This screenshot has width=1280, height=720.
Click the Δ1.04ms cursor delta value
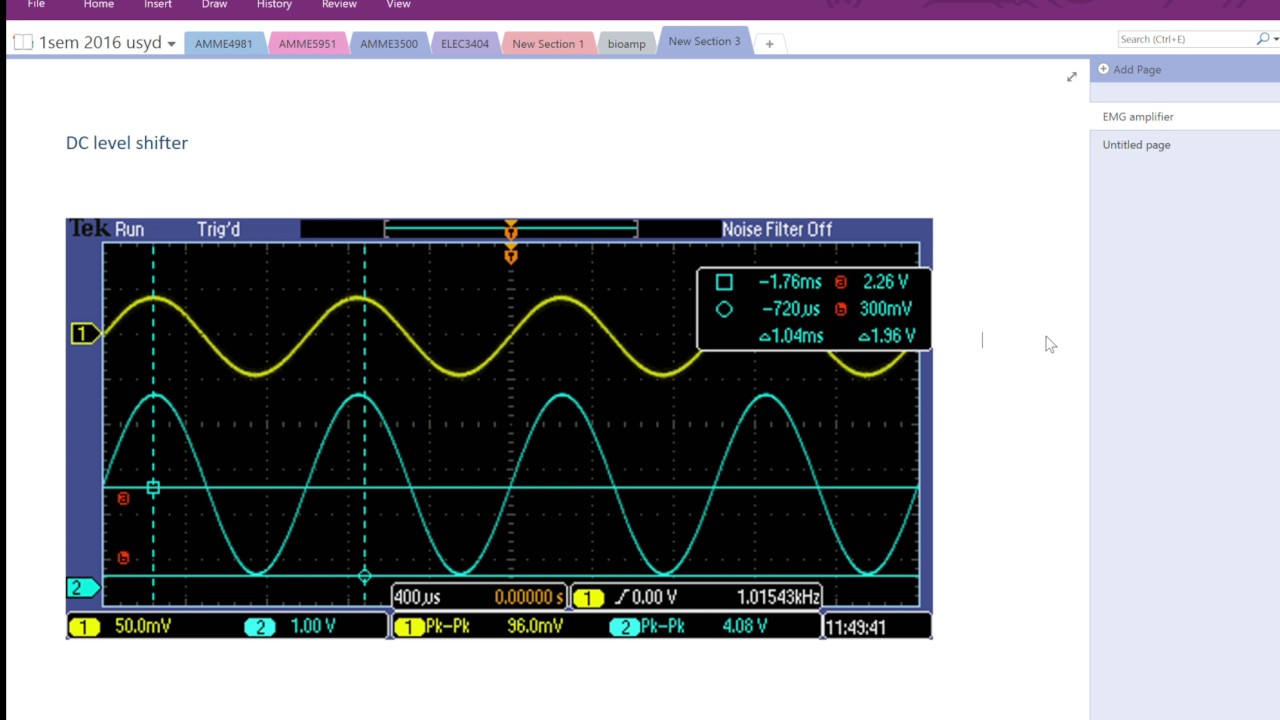[x=791, y=336]
